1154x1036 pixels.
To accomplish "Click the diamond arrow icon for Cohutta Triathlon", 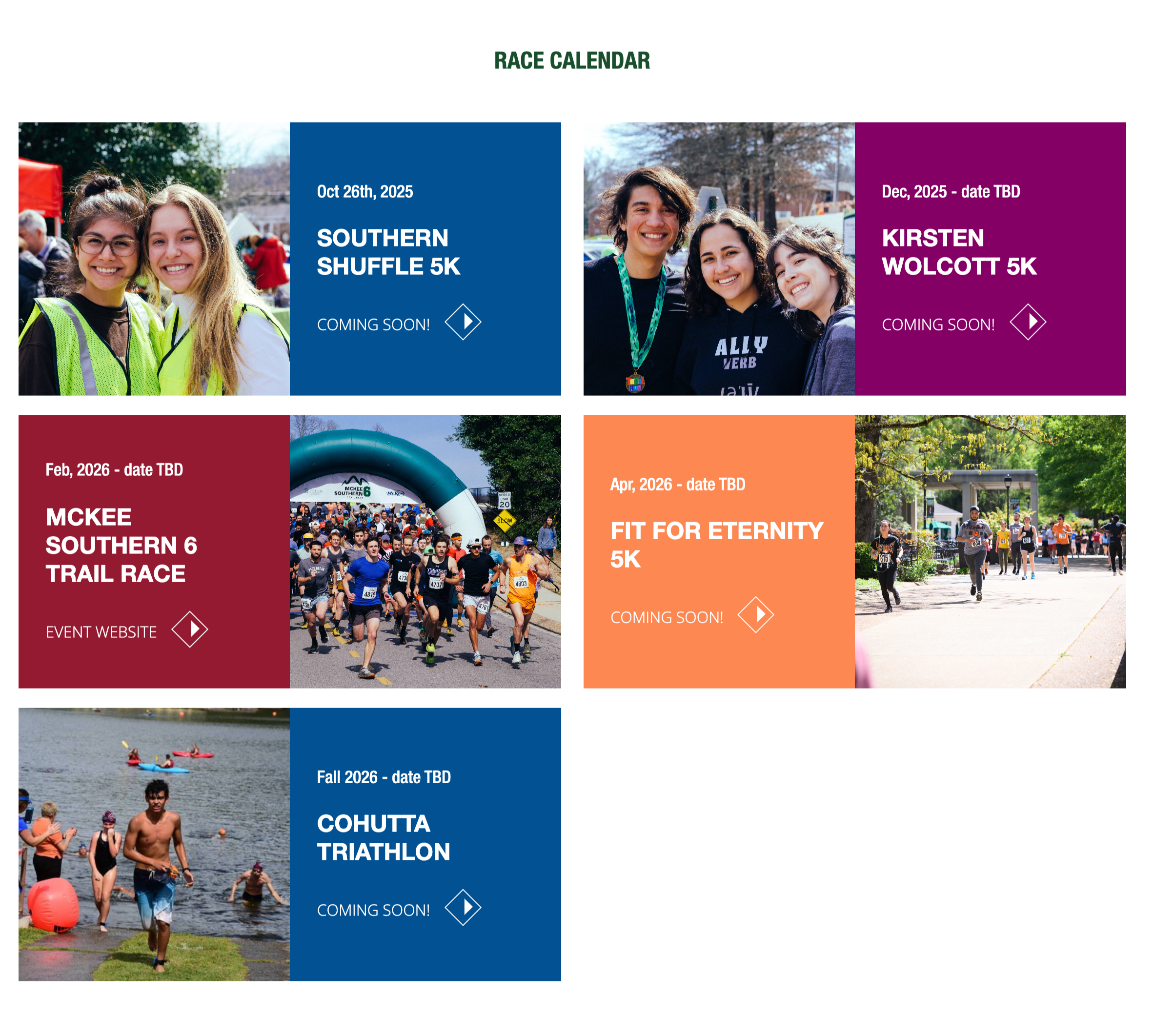I will (x=463, y=907).
